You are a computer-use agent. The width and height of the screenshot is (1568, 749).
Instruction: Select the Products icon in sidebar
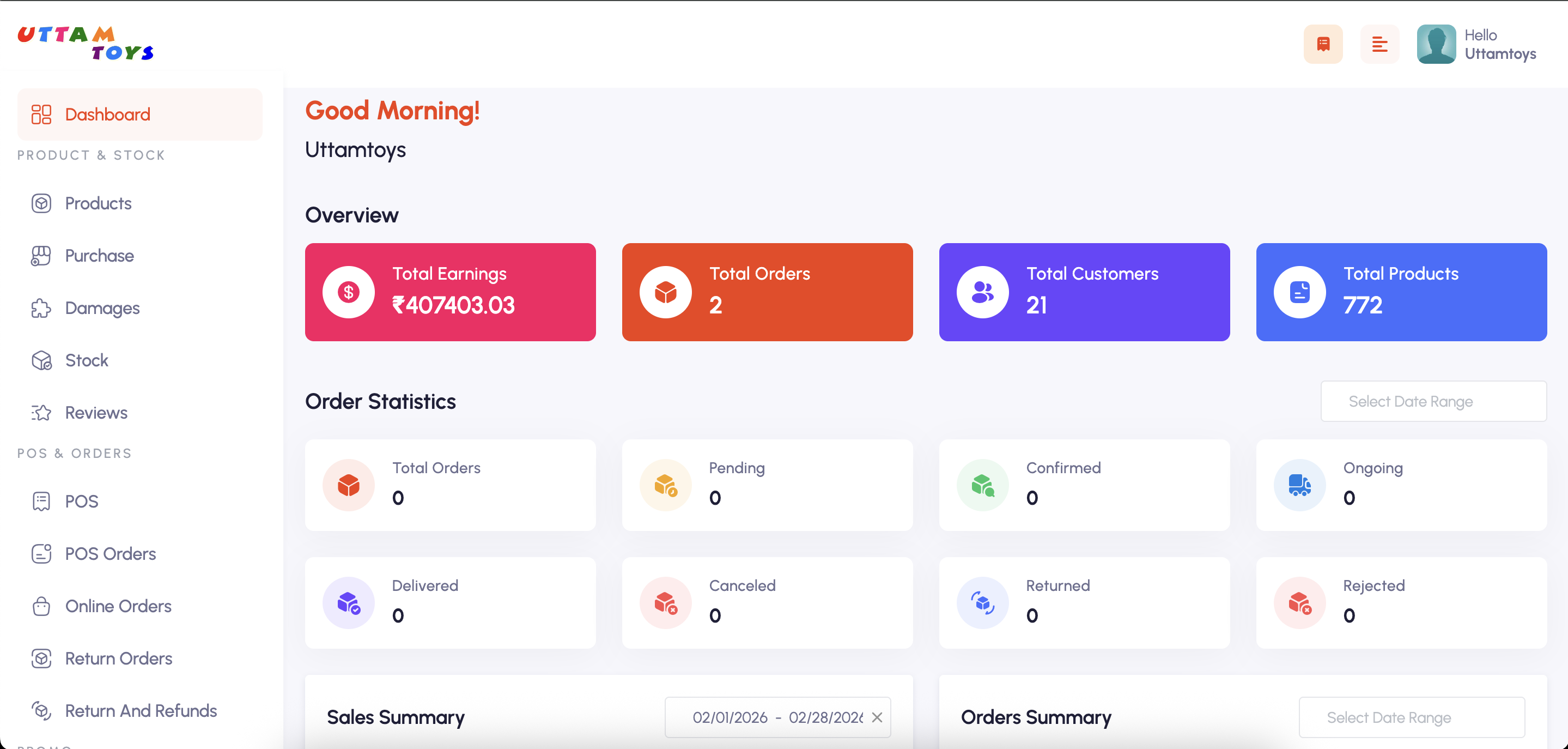(x=41, y=203)
